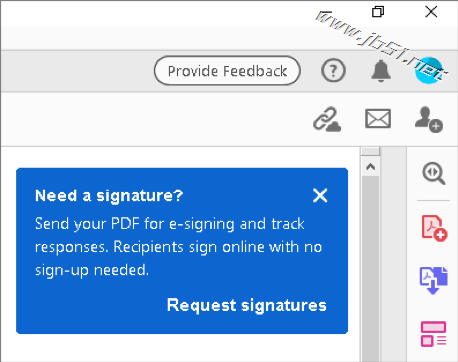Image resolution: width=458 pixels, height=362 pixels.
Task: Click the Need a signature heading text
Action: pos(109,196)
